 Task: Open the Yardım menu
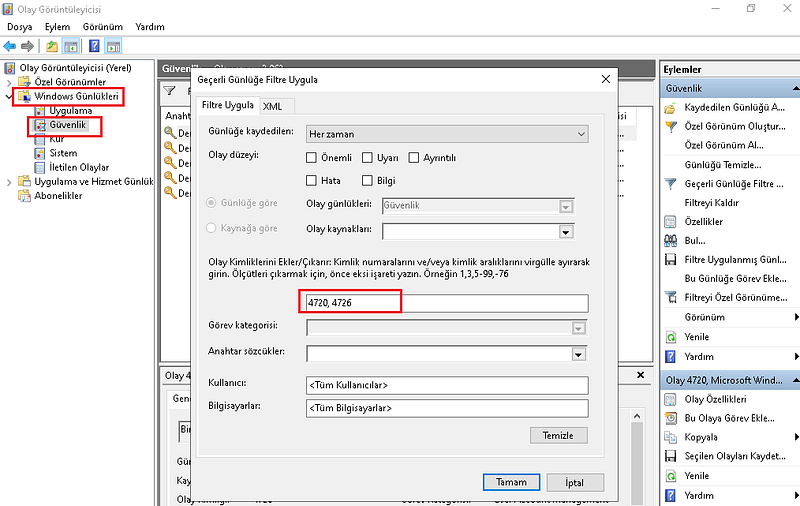149,27
